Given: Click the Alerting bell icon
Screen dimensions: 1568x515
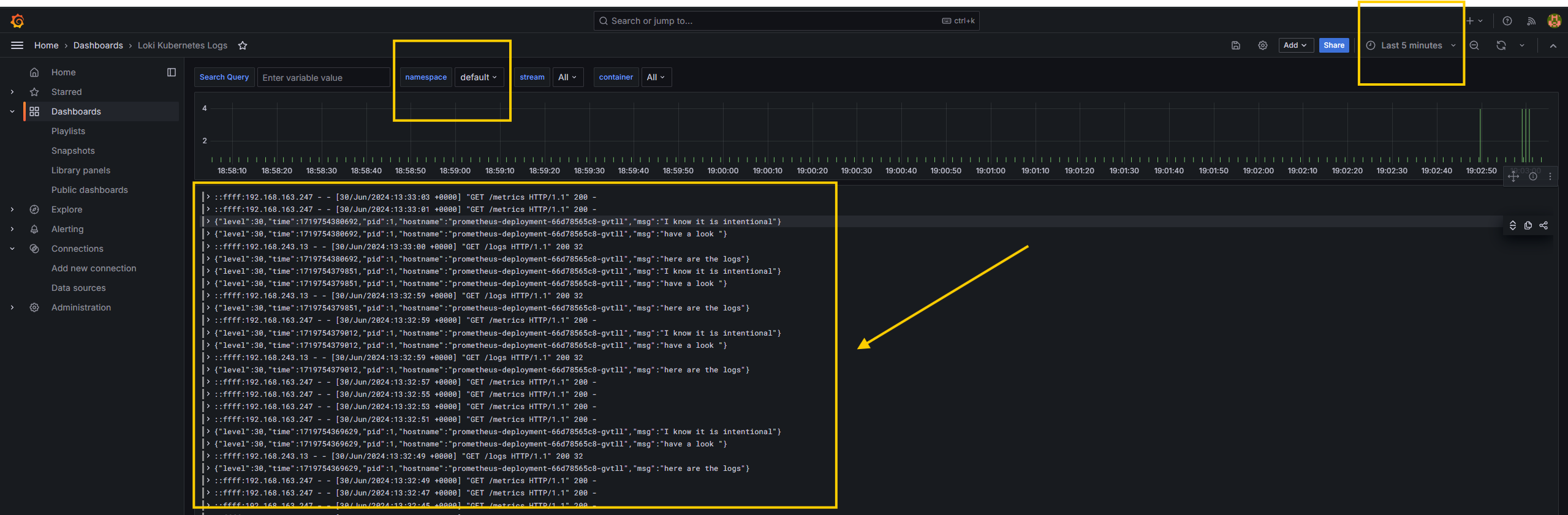Looking at the screenshot, I should click(x=34, y=229).
